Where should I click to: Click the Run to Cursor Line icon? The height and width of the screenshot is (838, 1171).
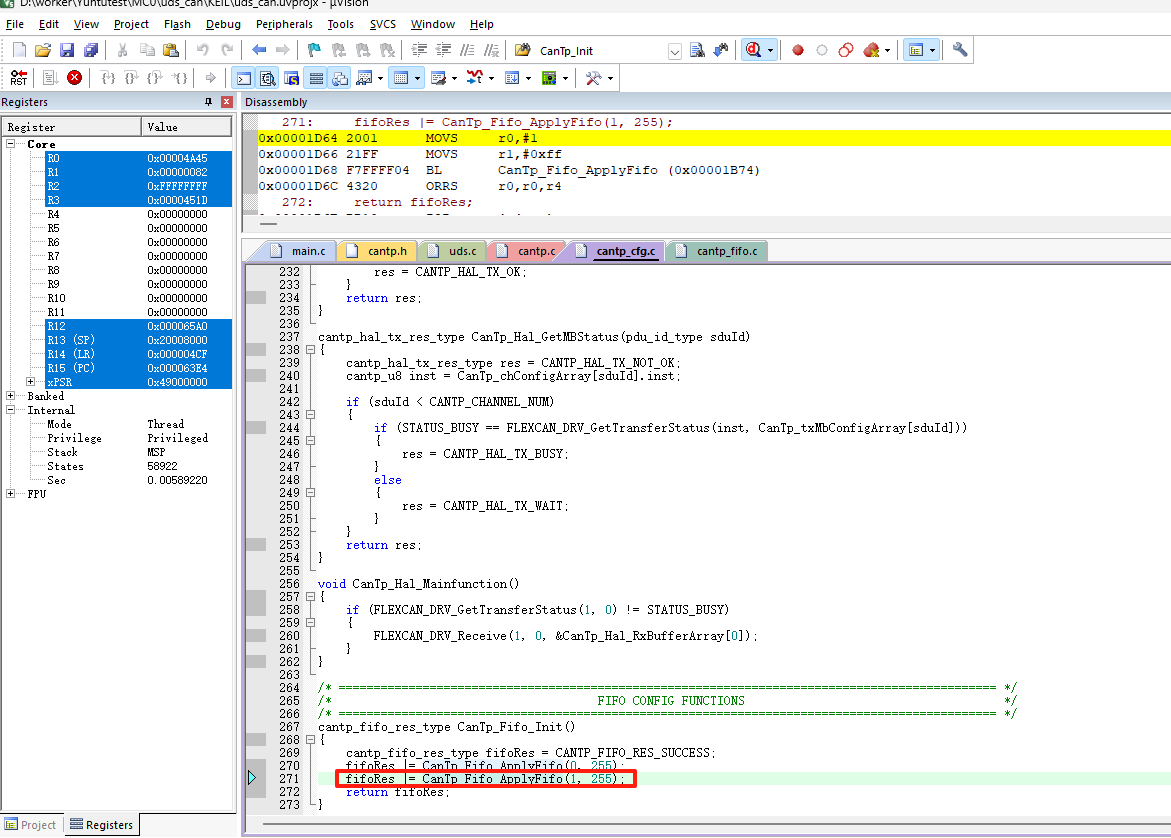179,78
